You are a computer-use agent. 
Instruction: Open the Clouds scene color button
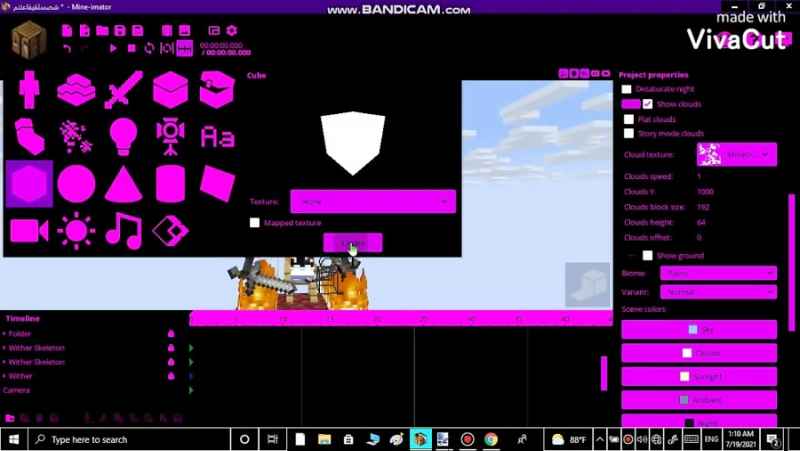point(699,353)
